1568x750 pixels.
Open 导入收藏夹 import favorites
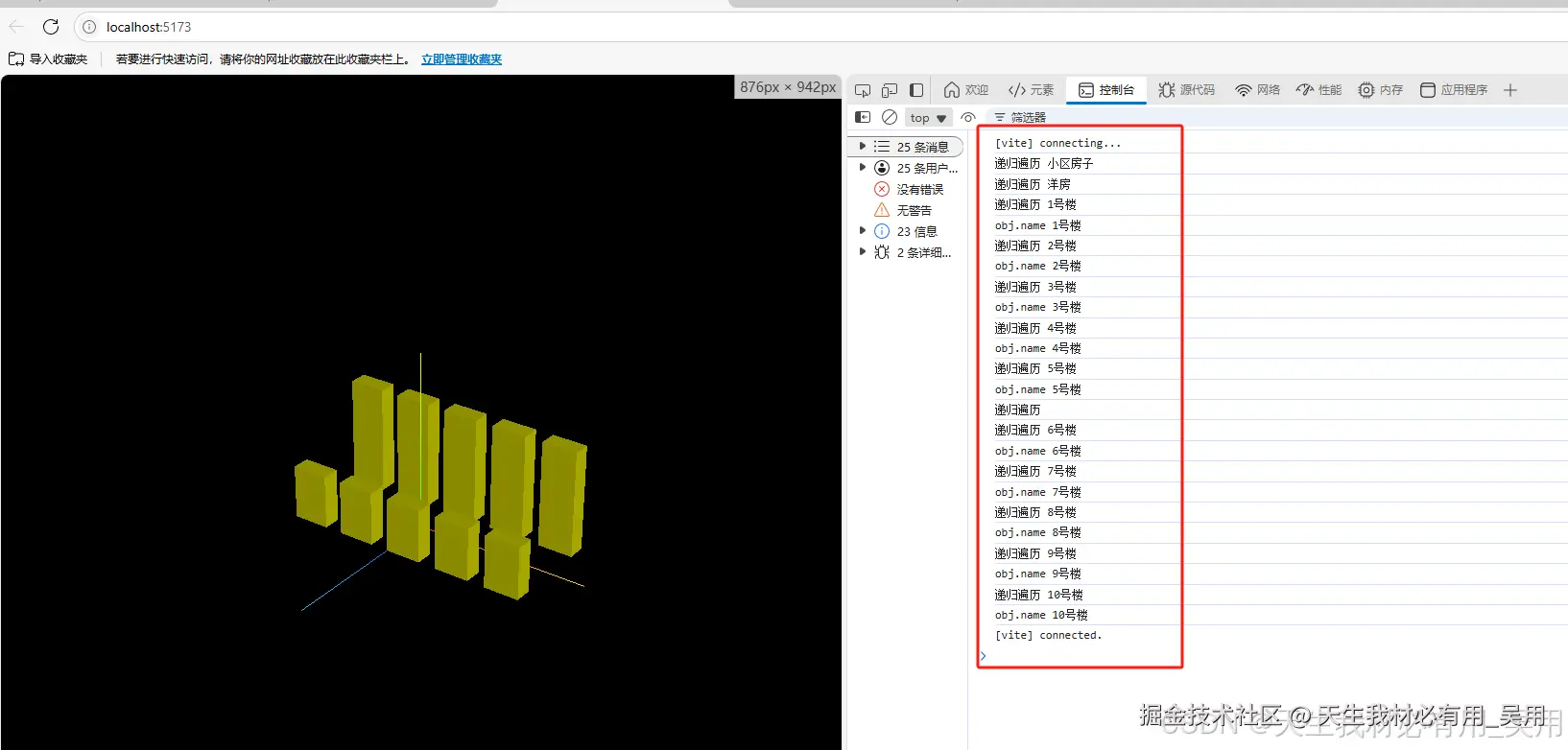[48, 59]
